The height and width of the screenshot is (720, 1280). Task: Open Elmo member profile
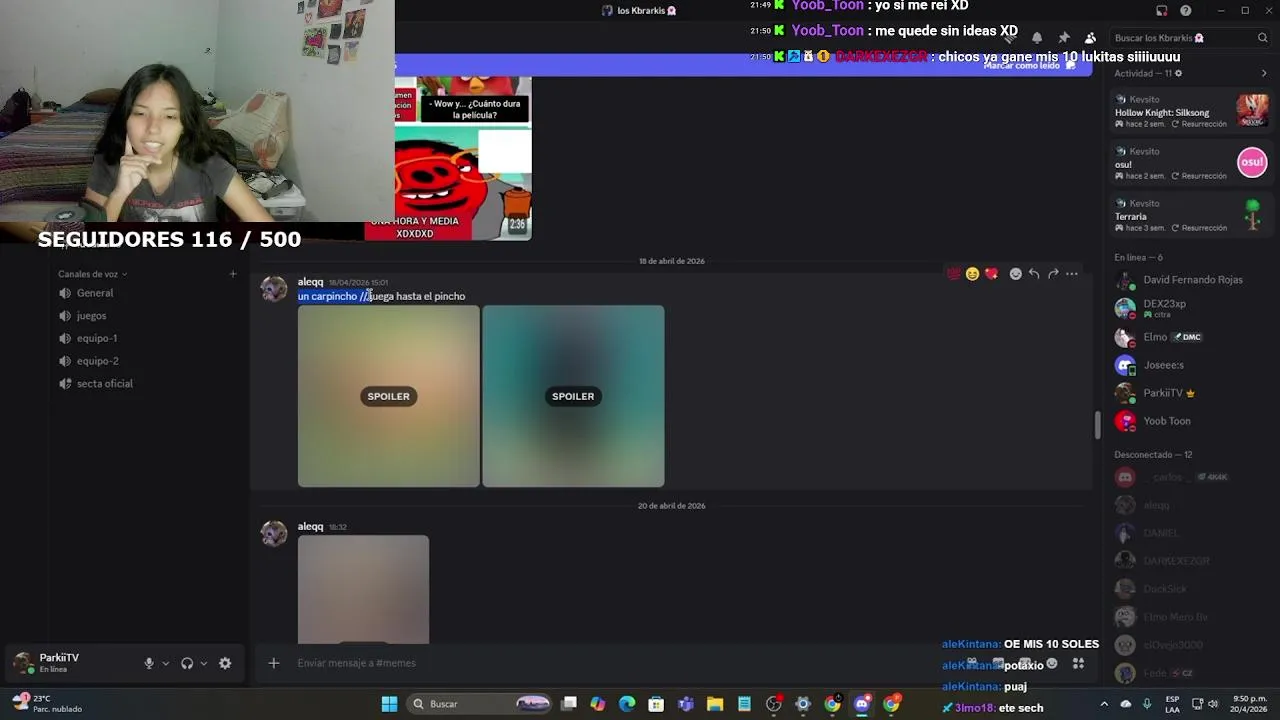click(1191, 337)
